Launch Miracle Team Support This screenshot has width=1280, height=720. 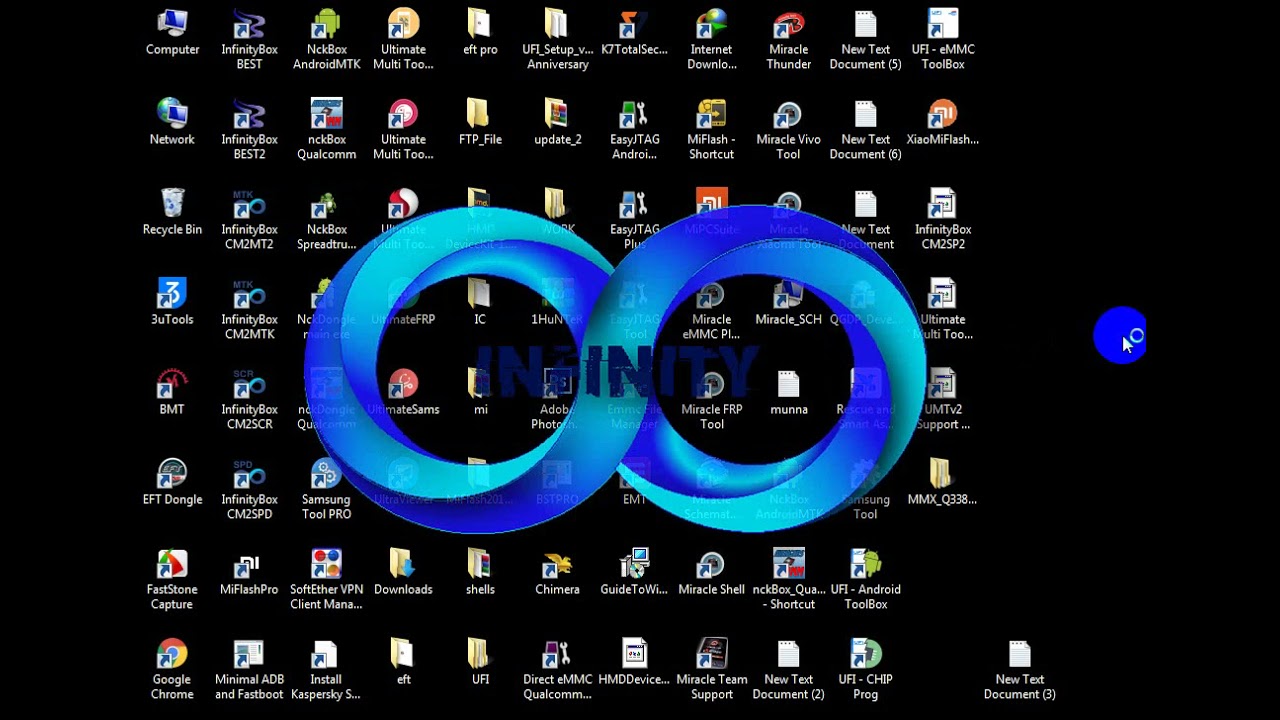tap(711, 670)
